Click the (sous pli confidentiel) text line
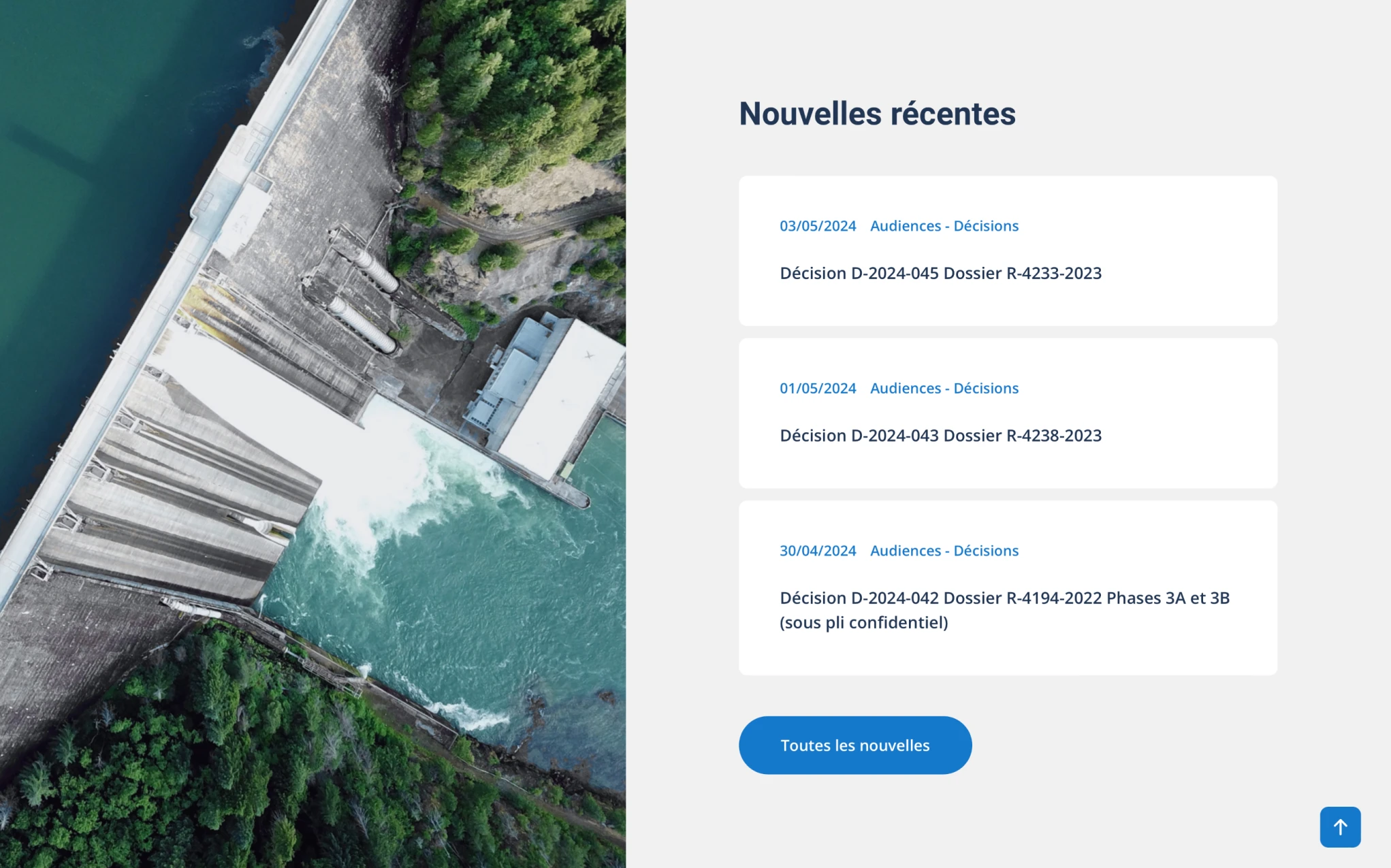The height and width of the screenshot is (868, 1391). [863, 622]
